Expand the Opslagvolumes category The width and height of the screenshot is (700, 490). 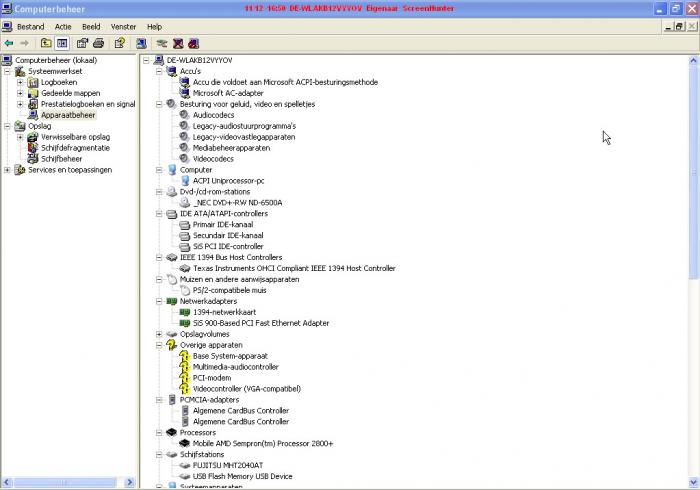point(159,334)
